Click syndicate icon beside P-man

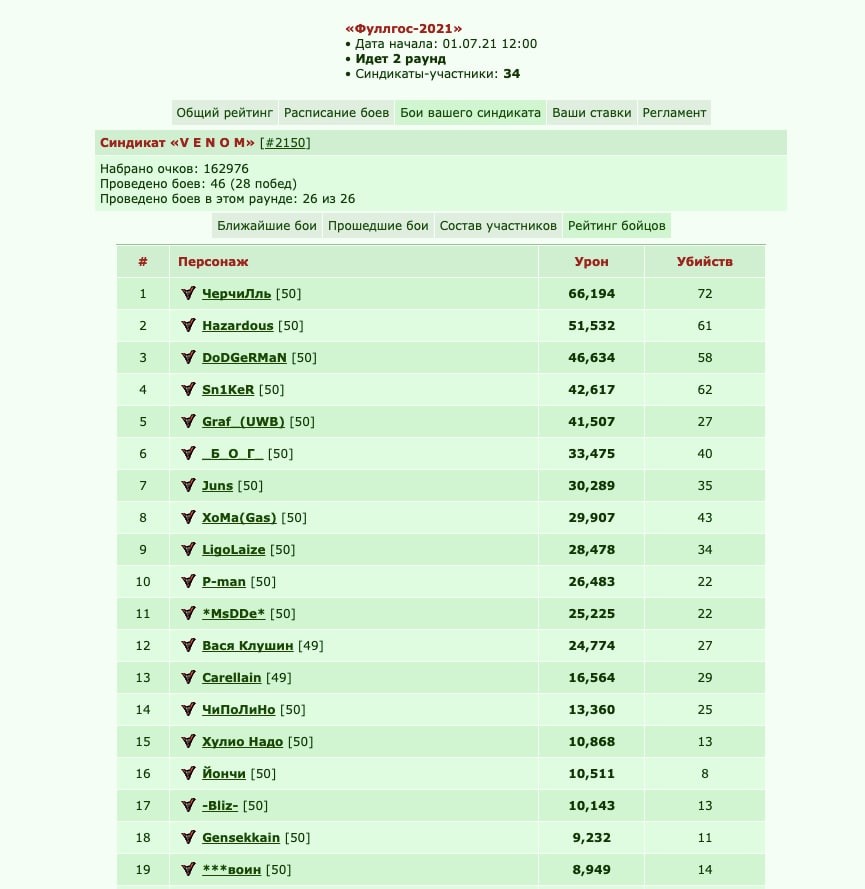point(188,581)
